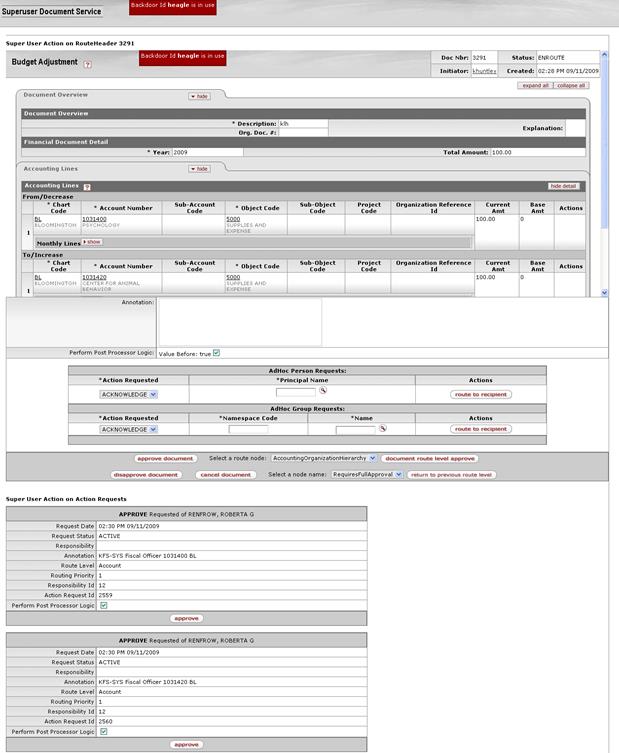Click the Annotation text area
Image resolution: width=619 pixels, height=753 pixels.
click(240, 322)
